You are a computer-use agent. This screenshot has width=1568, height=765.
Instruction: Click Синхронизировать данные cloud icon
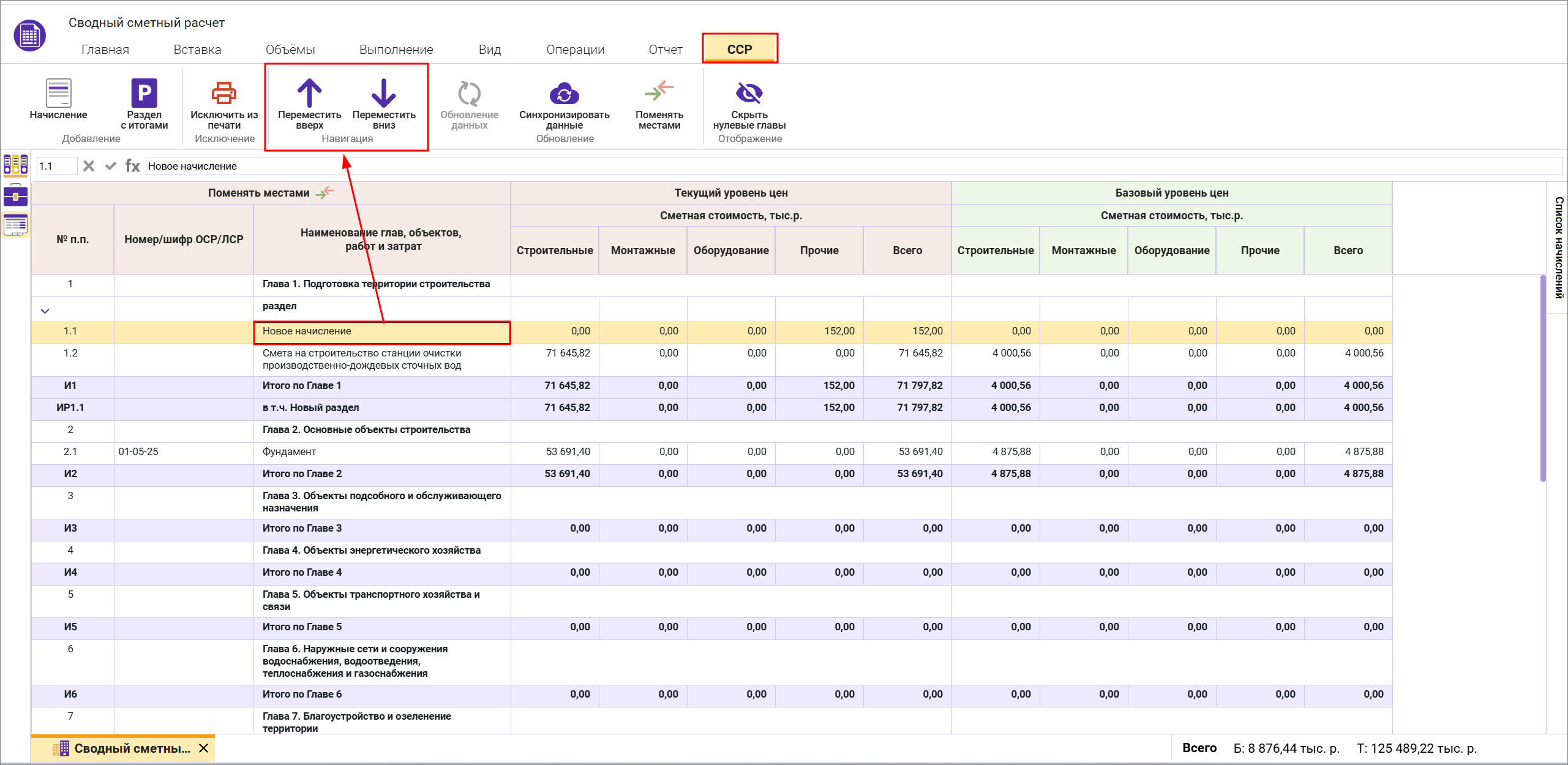click(x=564, y=94)
